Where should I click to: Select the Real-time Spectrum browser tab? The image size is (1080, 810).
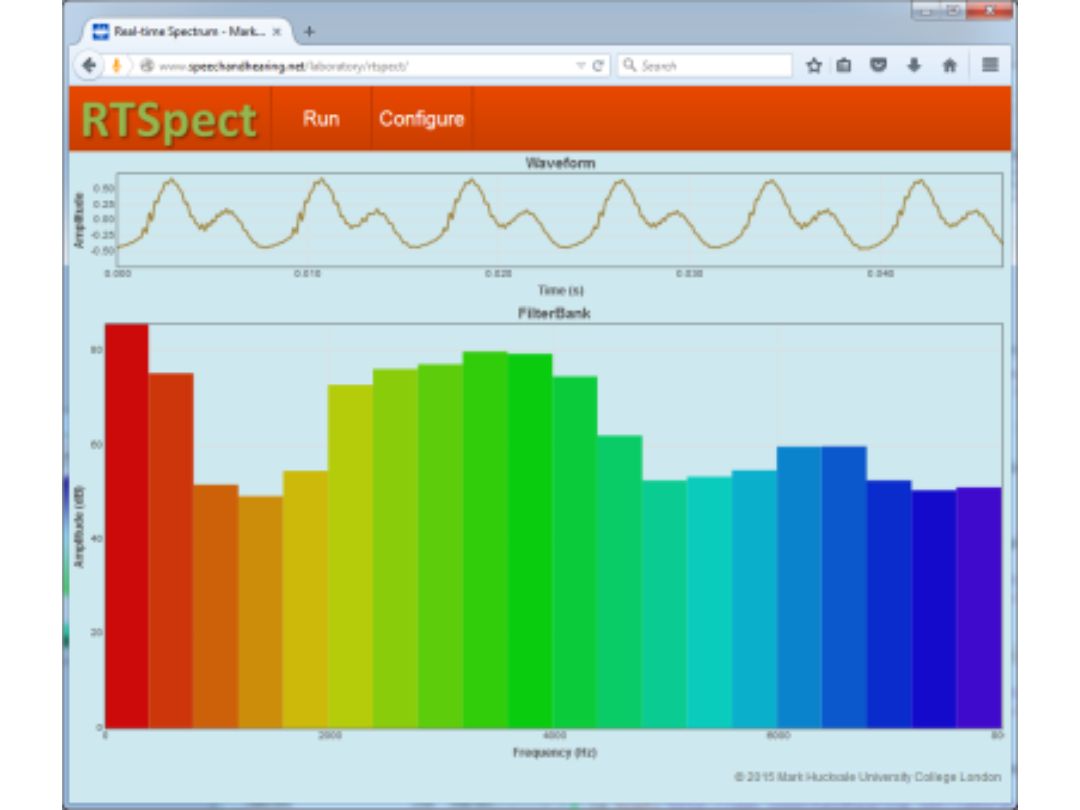[187, 32]
